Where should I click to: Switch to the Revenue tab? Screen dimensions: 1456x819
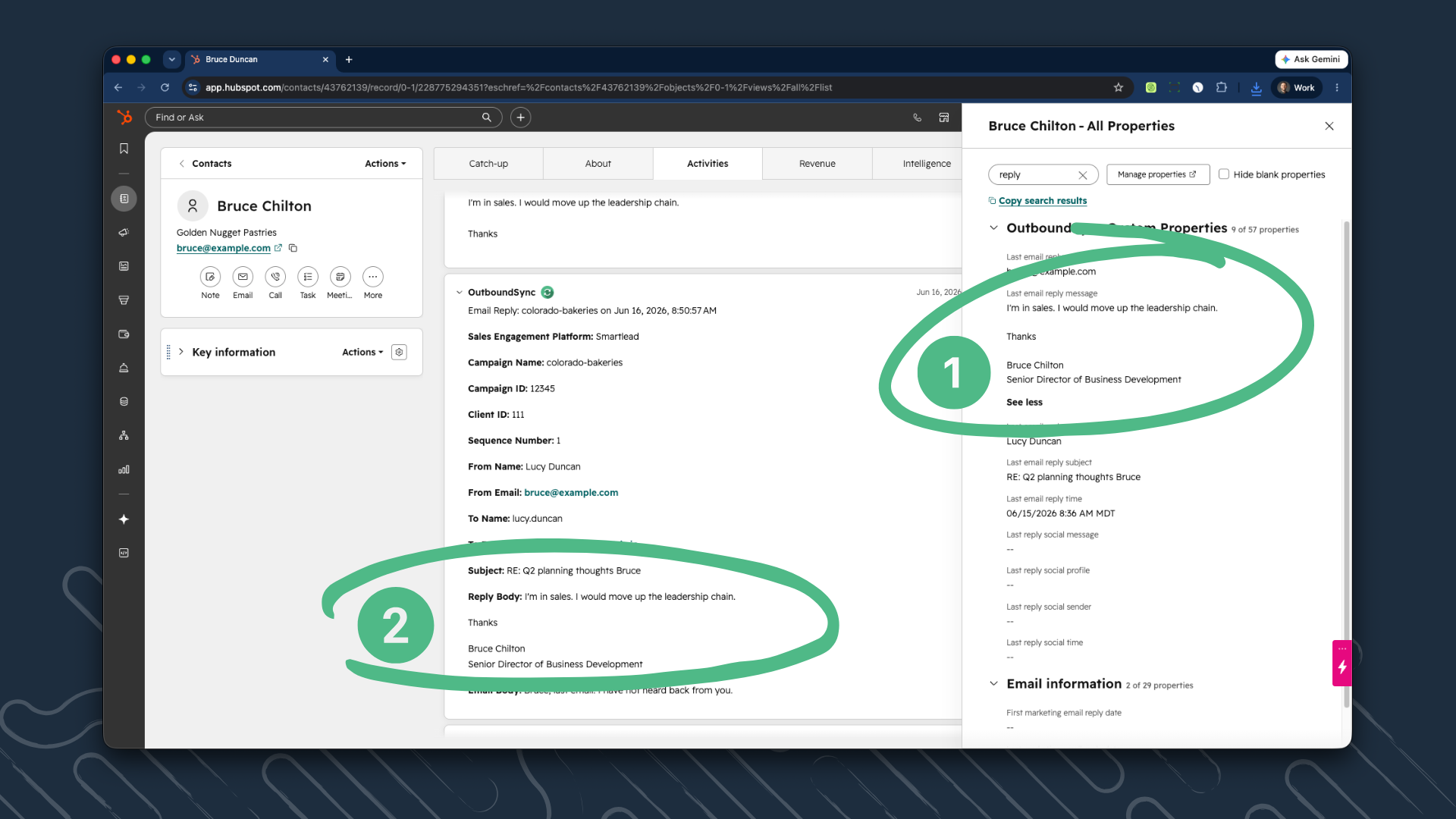coord(817,164)
